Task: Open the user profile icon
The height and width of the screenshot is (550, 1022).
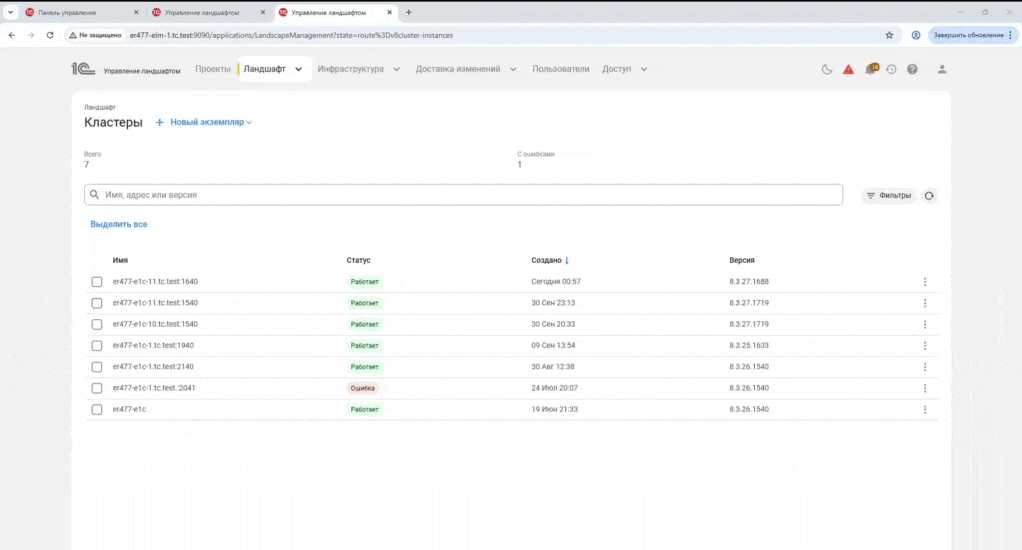Action: 942,69
